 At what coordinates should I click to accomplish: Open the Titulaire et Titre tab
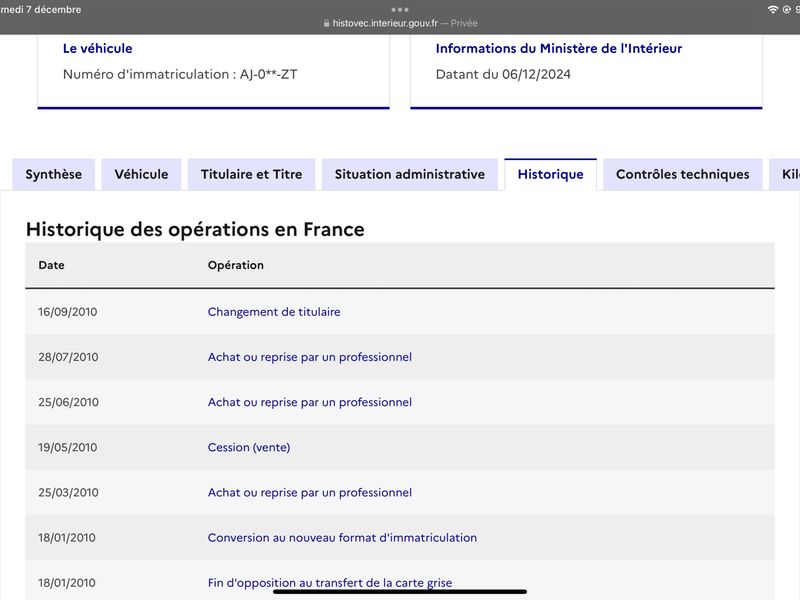252,174
